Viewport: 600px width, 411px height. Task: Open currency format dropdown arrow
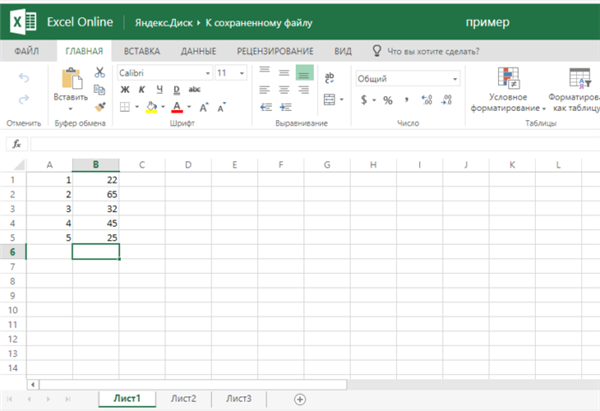(374, 100)
